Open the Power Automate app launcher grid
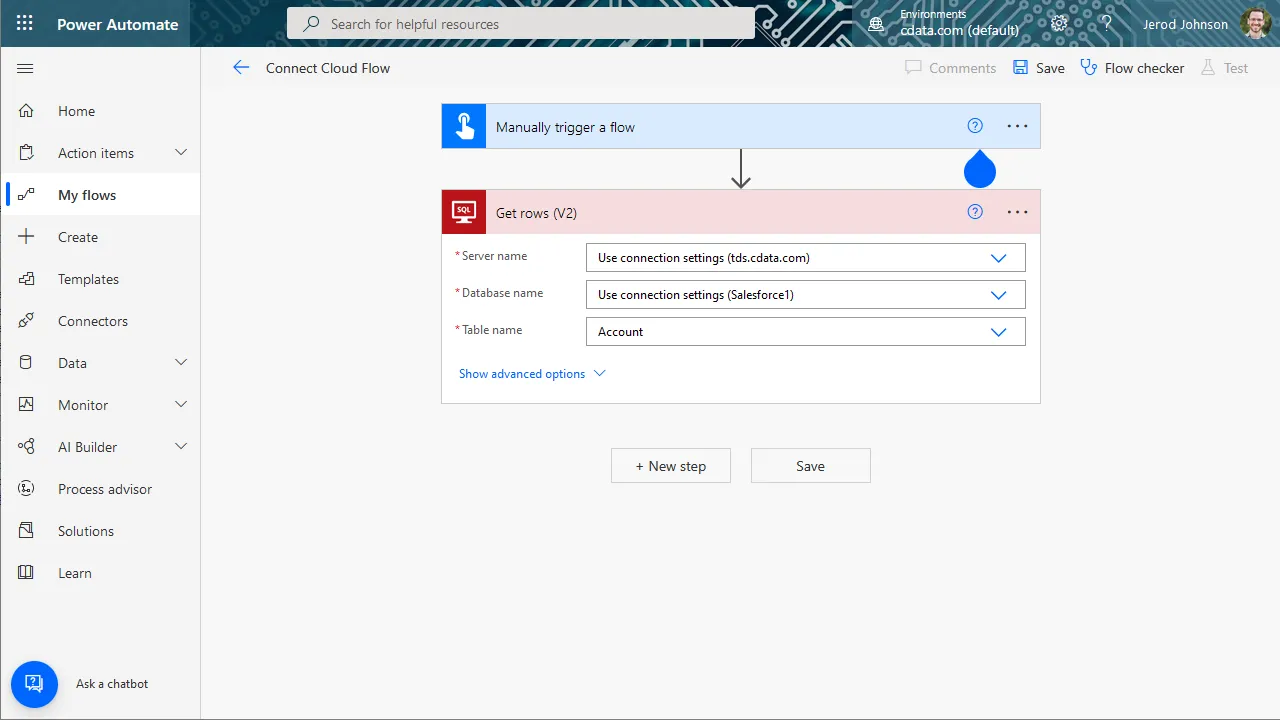The height and width of the screenshot is (720, 1280). 24,23
